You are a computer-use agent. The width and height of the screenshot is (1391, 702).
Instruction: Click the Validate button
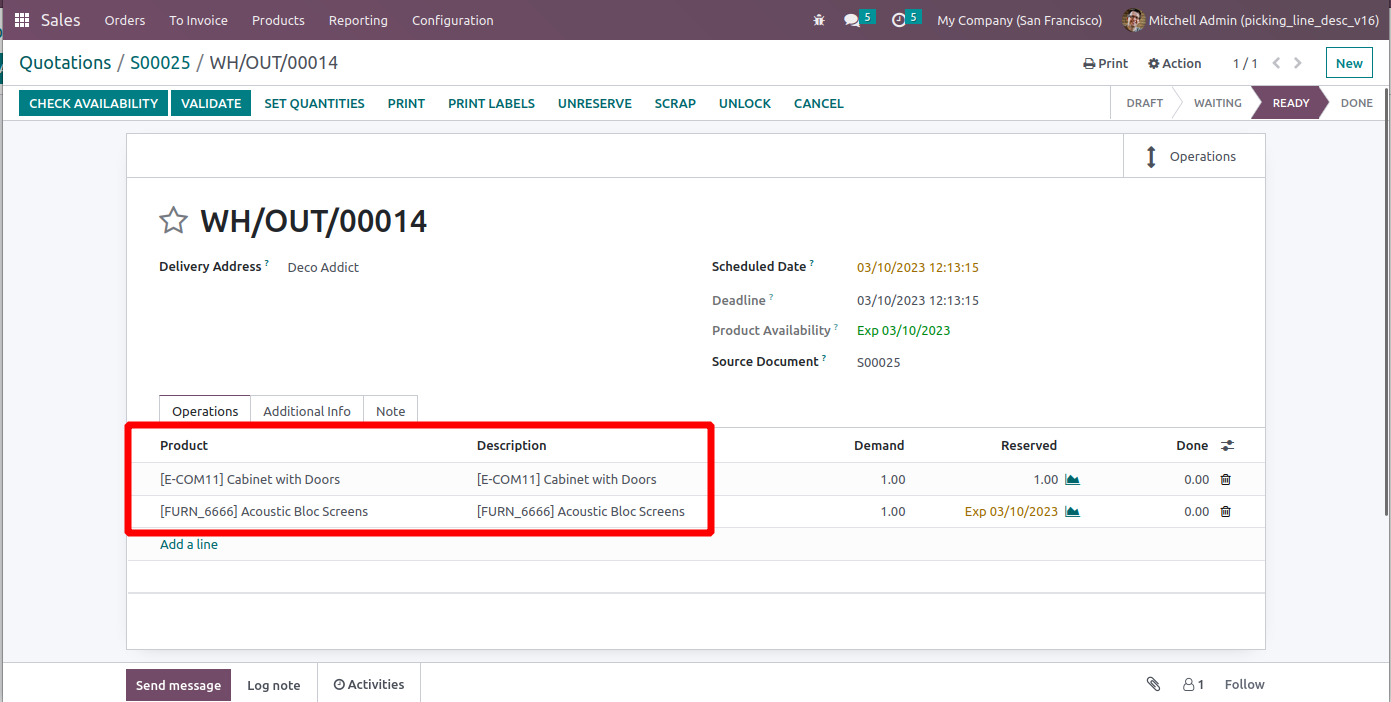211,103
